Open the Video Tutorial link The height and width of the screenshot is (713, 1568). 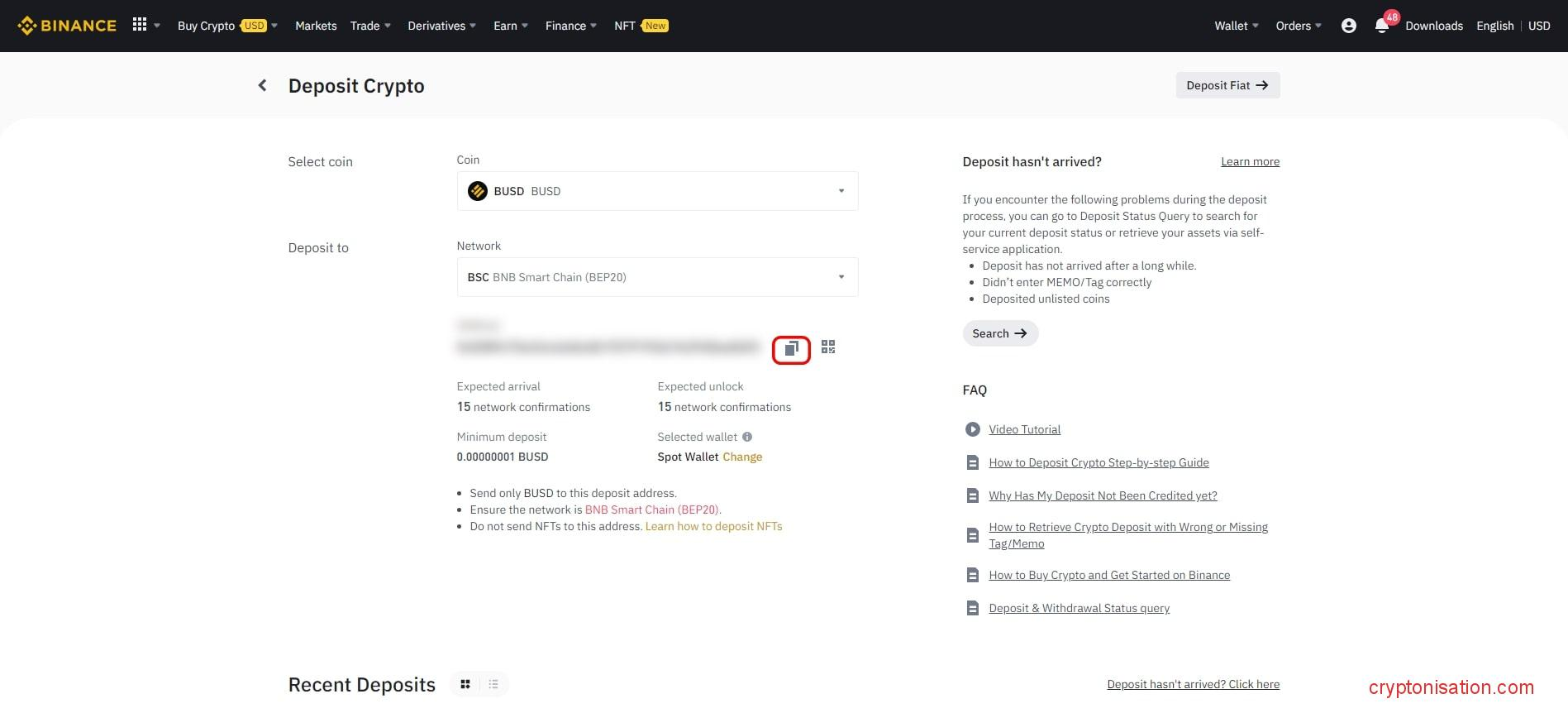[x=1024, y=429]
